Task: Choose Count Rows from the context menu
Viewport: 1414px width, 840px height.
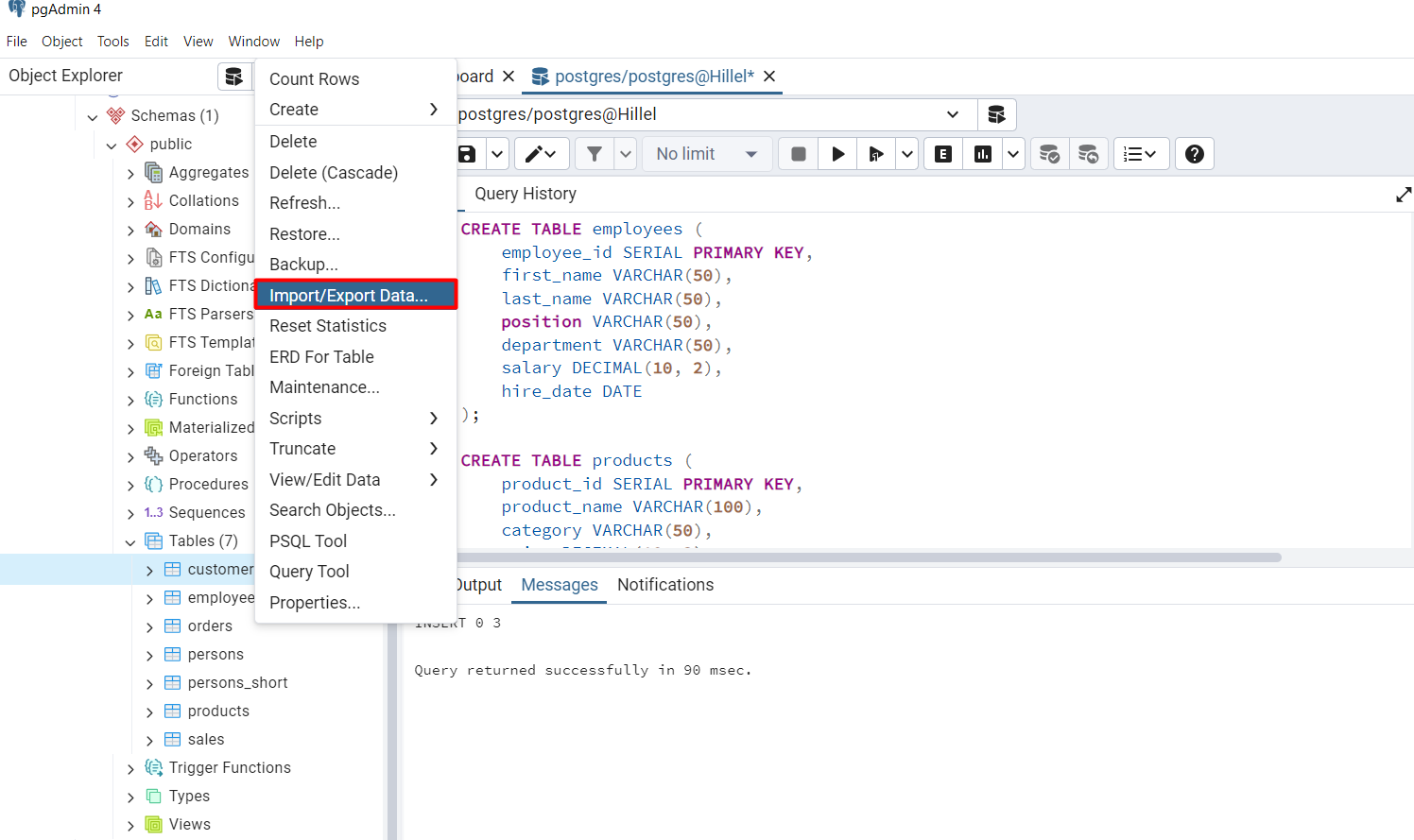Action: coord(313,78)
